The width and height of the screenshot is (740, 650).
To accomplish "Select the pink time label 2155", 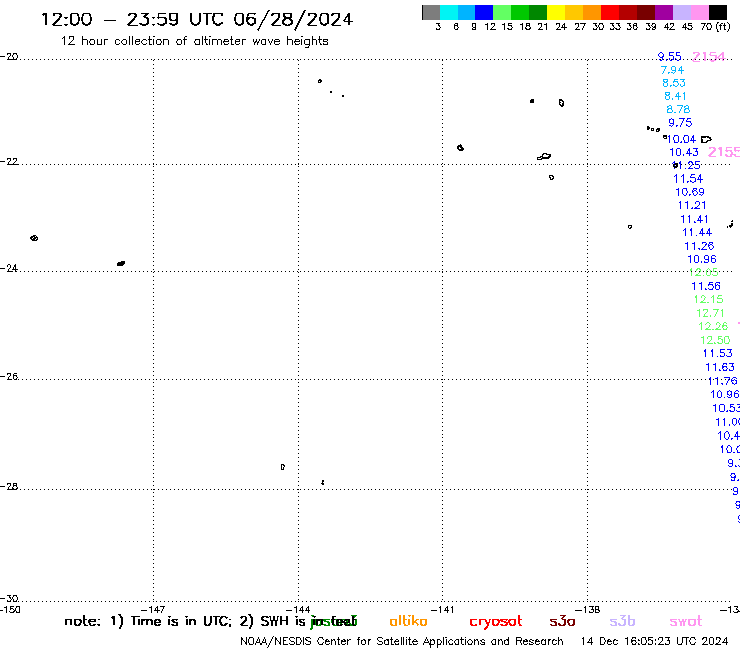I will coord(724,152).
